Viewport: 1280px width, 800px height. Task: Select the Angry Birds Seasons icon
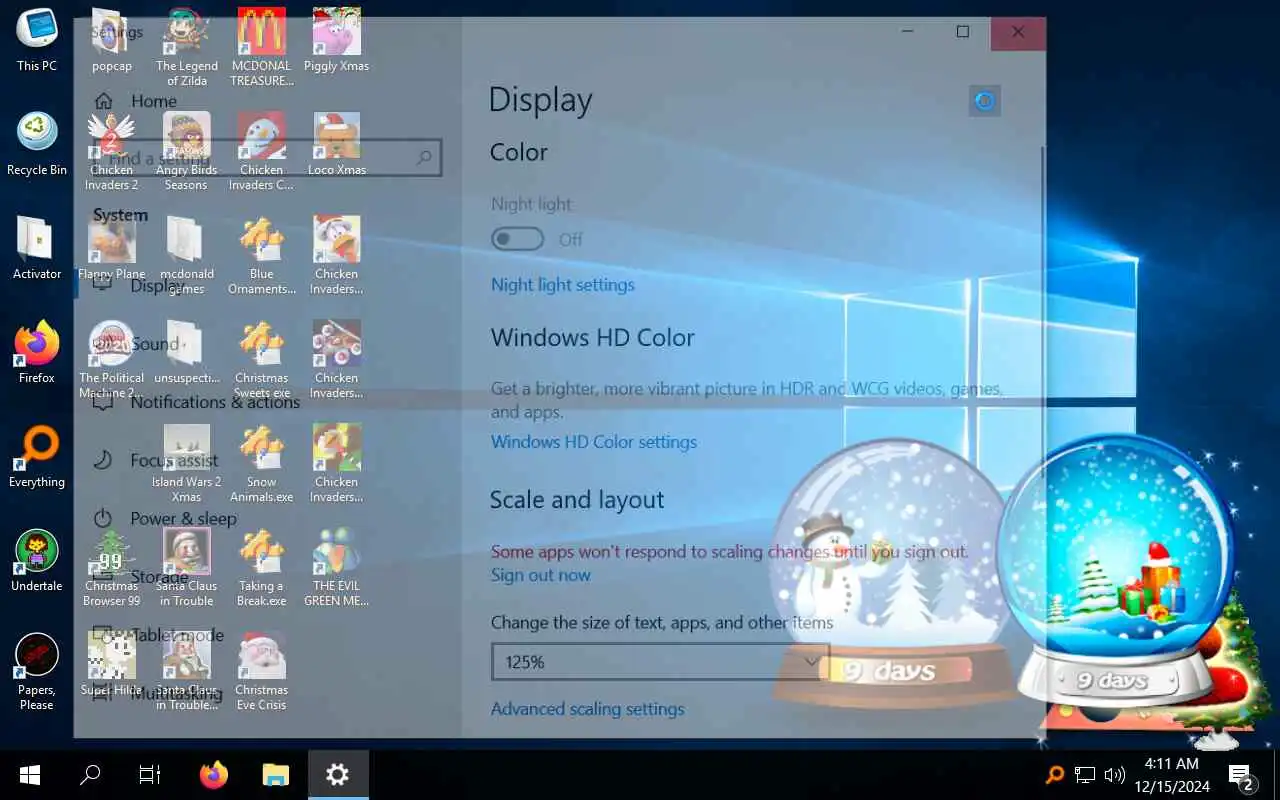(x=187, y=150)
